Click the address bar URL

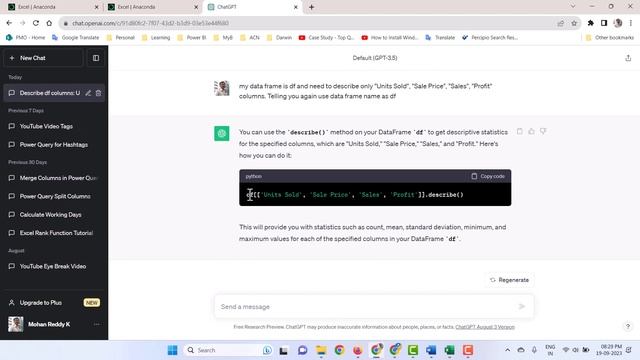point(150,23)
